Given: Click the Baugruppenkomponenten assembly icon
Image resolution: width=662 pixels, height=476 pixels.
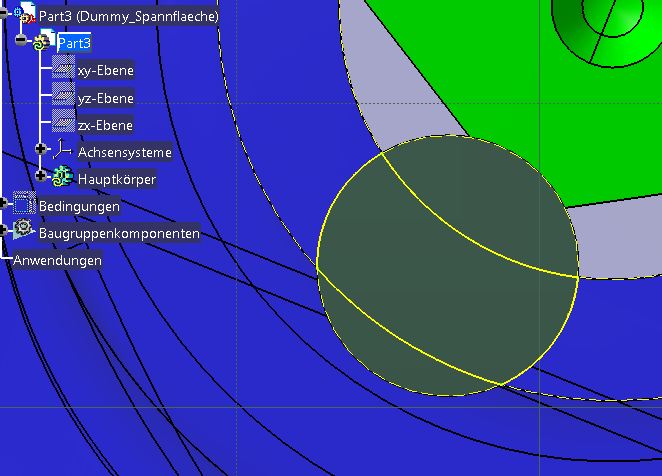Looking at the screenshot, I should 24,230.
